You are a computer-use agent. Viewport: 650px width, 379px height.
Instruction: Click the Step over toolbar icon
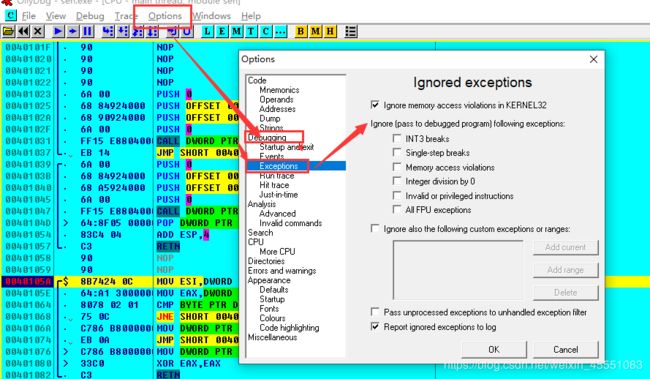[x=123, y=32]
